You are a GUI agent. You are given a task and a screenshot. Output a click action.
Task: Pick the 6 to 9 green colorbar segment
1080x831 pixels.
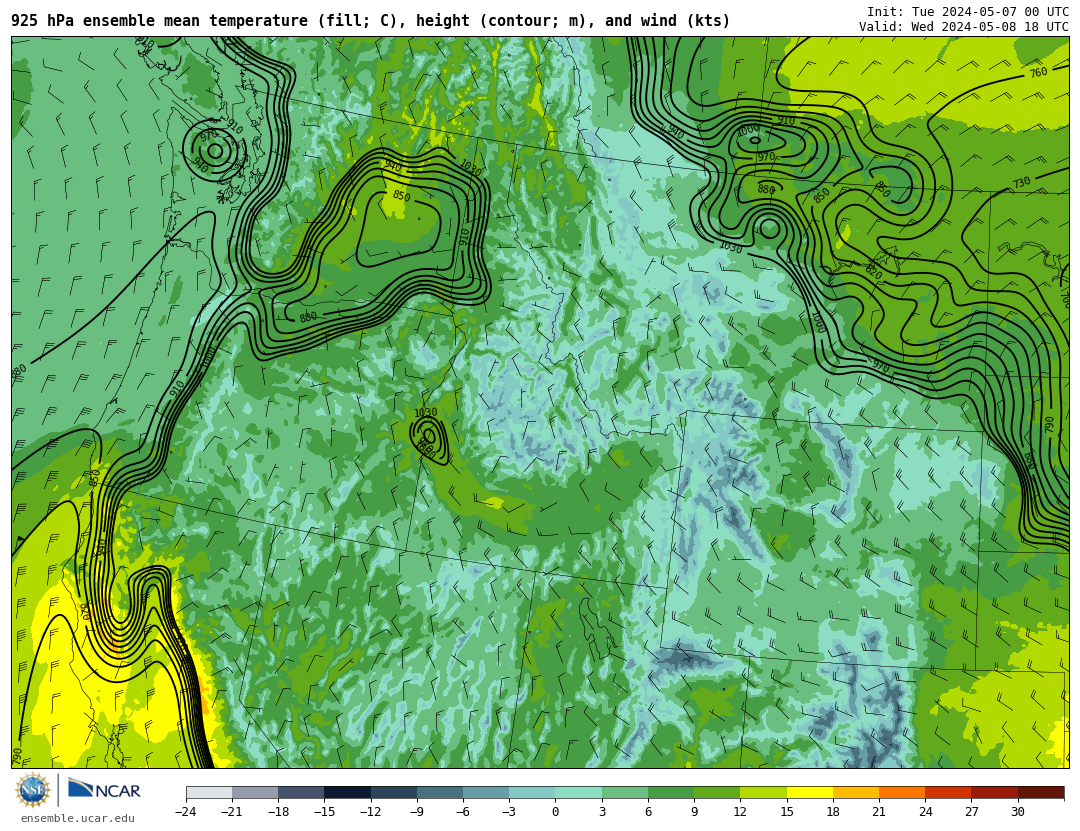[672, 792]
